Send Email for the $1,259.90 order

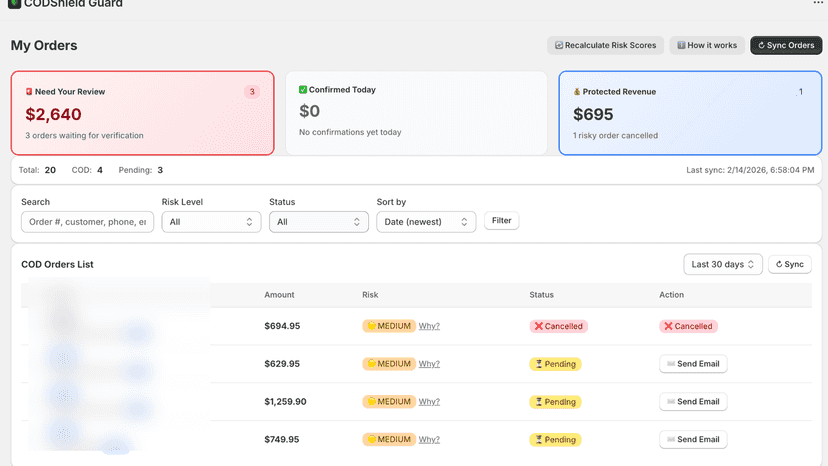click(x=693, y=402)
